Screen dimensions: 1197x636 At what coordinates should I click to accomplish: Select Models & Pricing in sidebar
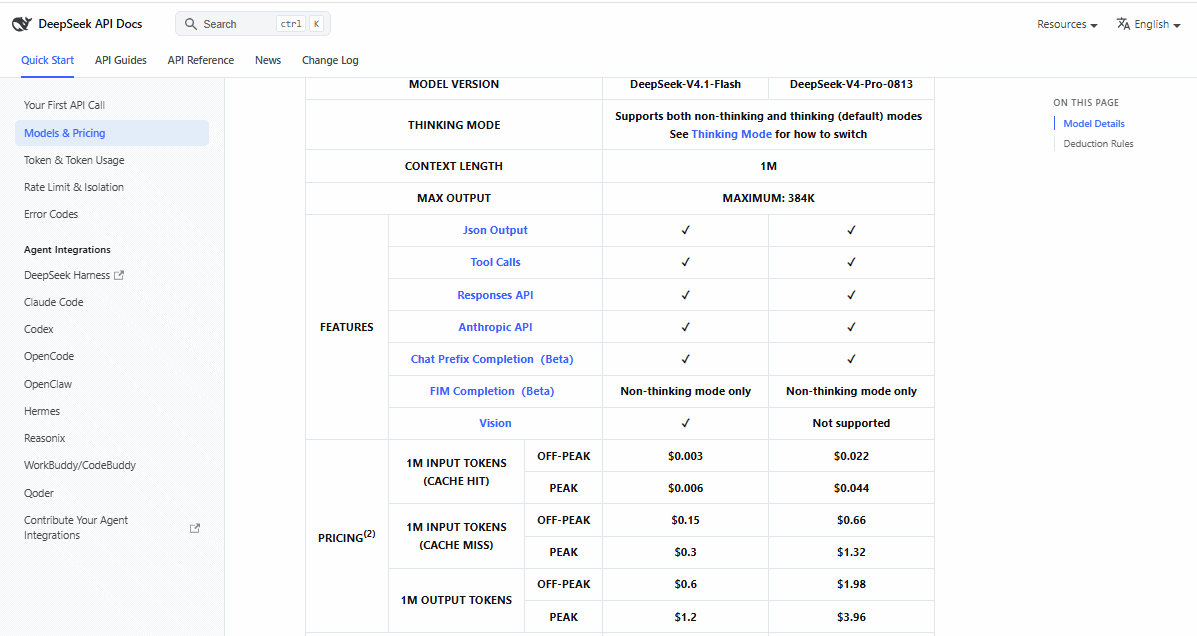[111, 133]
